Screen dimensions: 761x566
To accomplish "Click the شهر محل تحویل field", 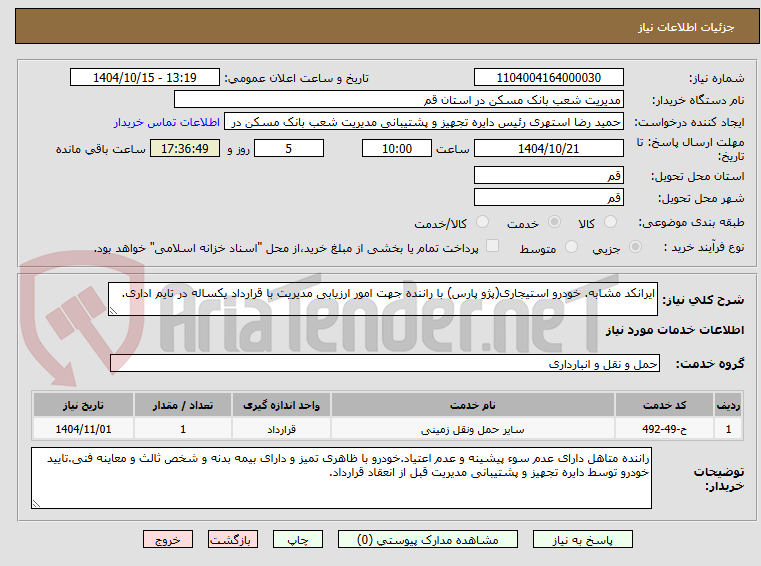I will tap(548, 198).
